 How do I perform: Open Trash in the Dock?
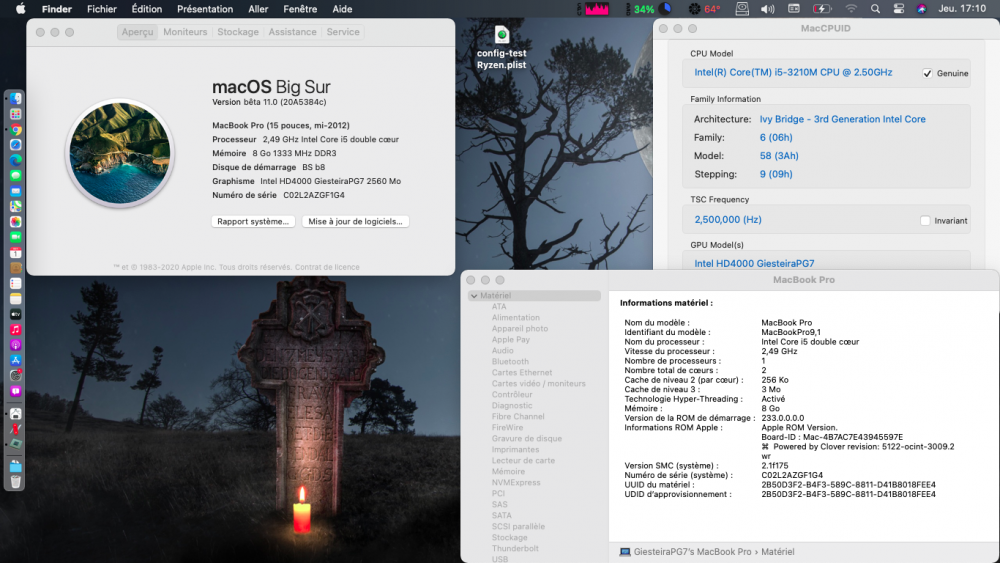tap(15, 481)
